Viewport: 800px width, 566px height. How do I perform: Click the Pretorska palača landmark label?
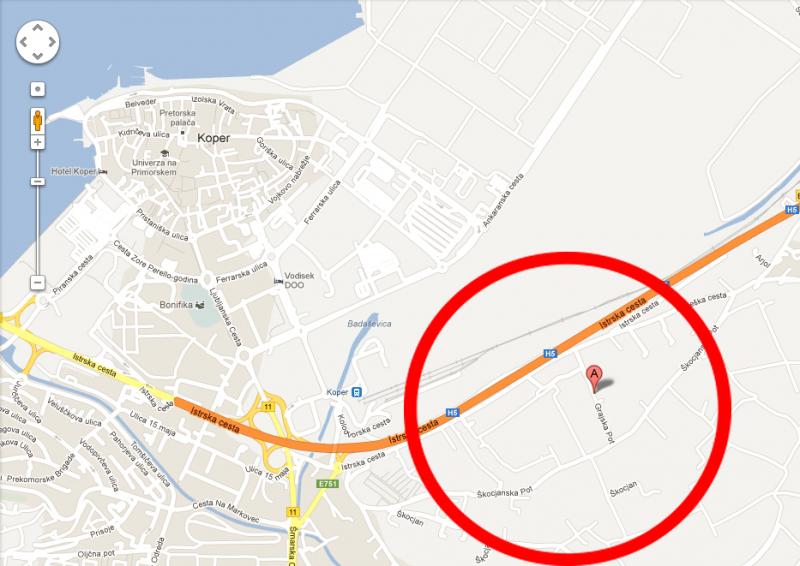pos(177,118)
